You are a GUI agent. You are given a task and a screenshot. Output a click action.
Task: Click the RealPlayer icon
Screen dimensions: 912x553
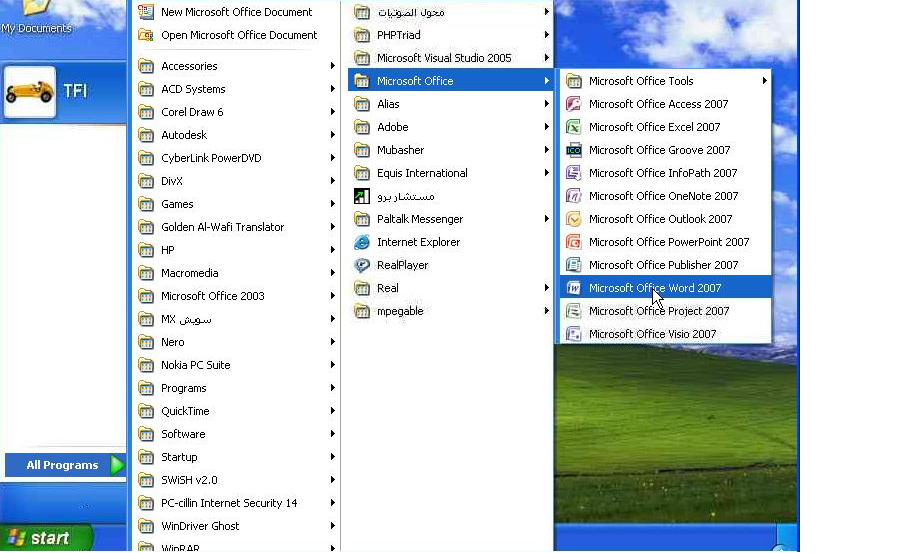[x=362, y=265]
